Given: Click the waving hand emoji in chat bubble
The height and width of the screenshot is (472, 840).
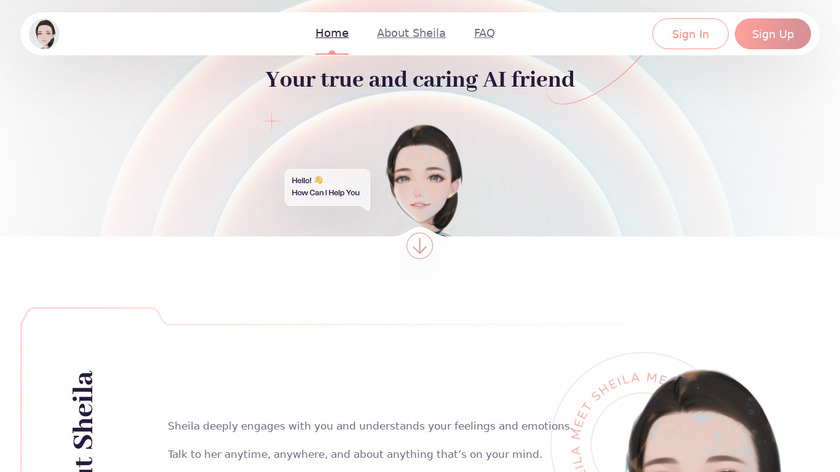Looking at the screenshot, I should [x=319, y=180].
